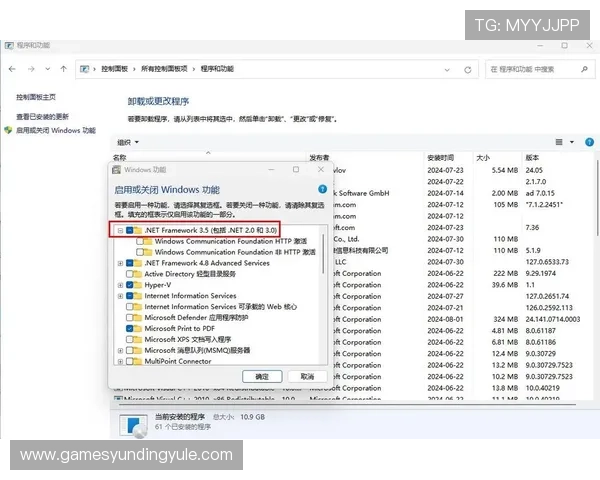
Task: Open the view options dropdown arrow
Action: [572, 142]
